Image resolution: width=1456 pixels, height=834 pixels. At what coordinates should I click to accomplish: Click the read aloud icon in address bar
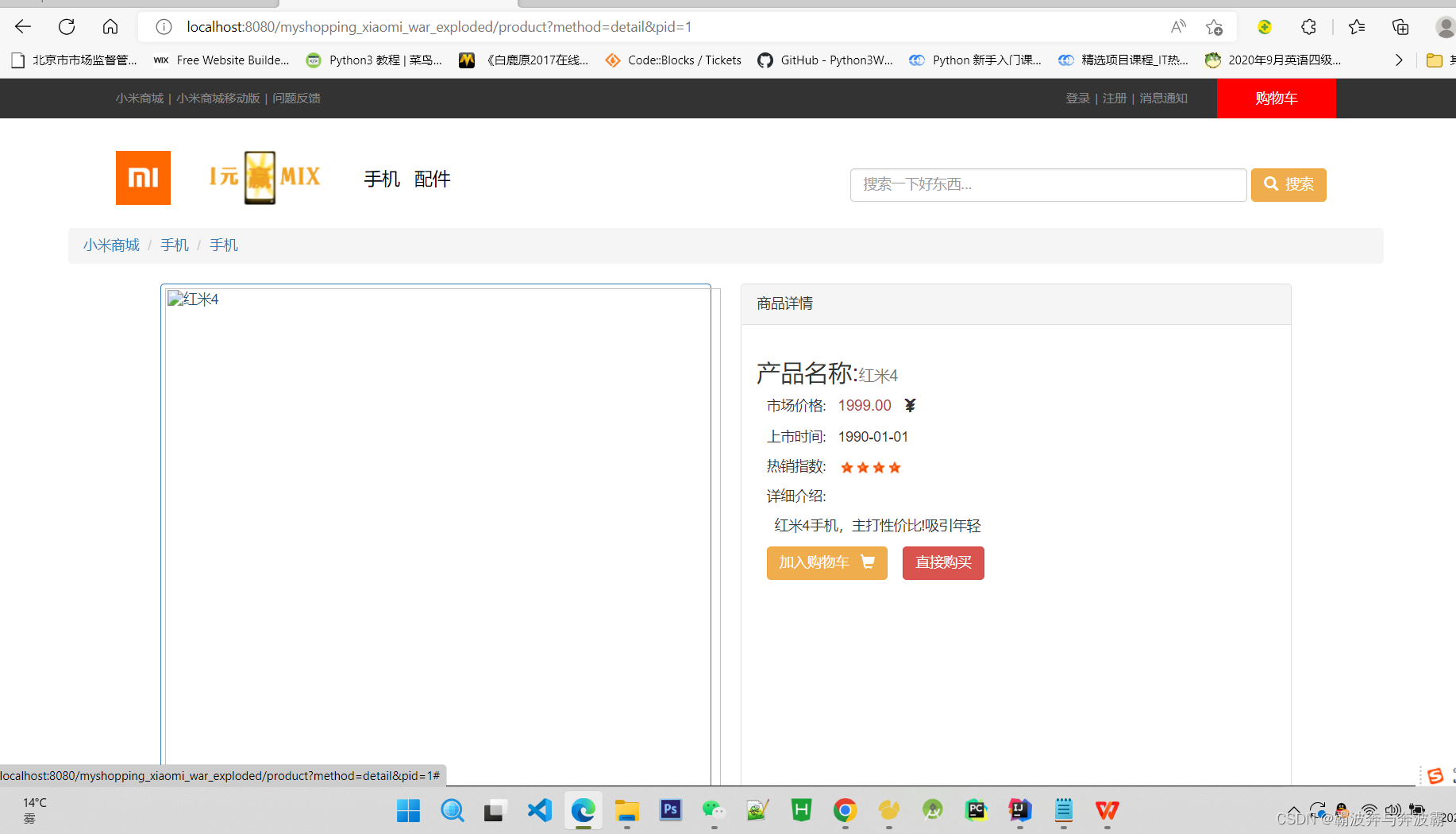coord(1178,27)
